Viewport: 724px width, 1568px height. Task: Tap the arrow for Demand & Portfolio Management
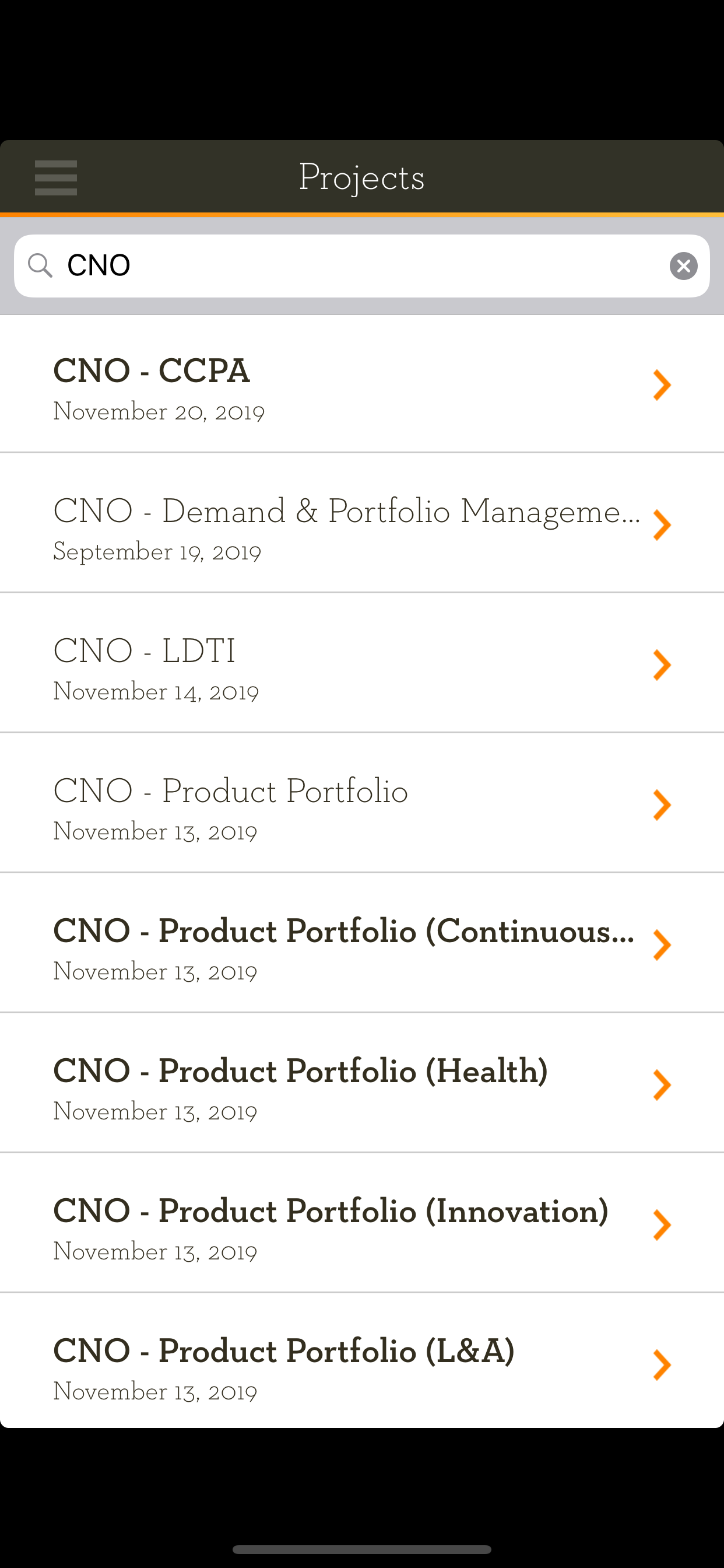661,524
